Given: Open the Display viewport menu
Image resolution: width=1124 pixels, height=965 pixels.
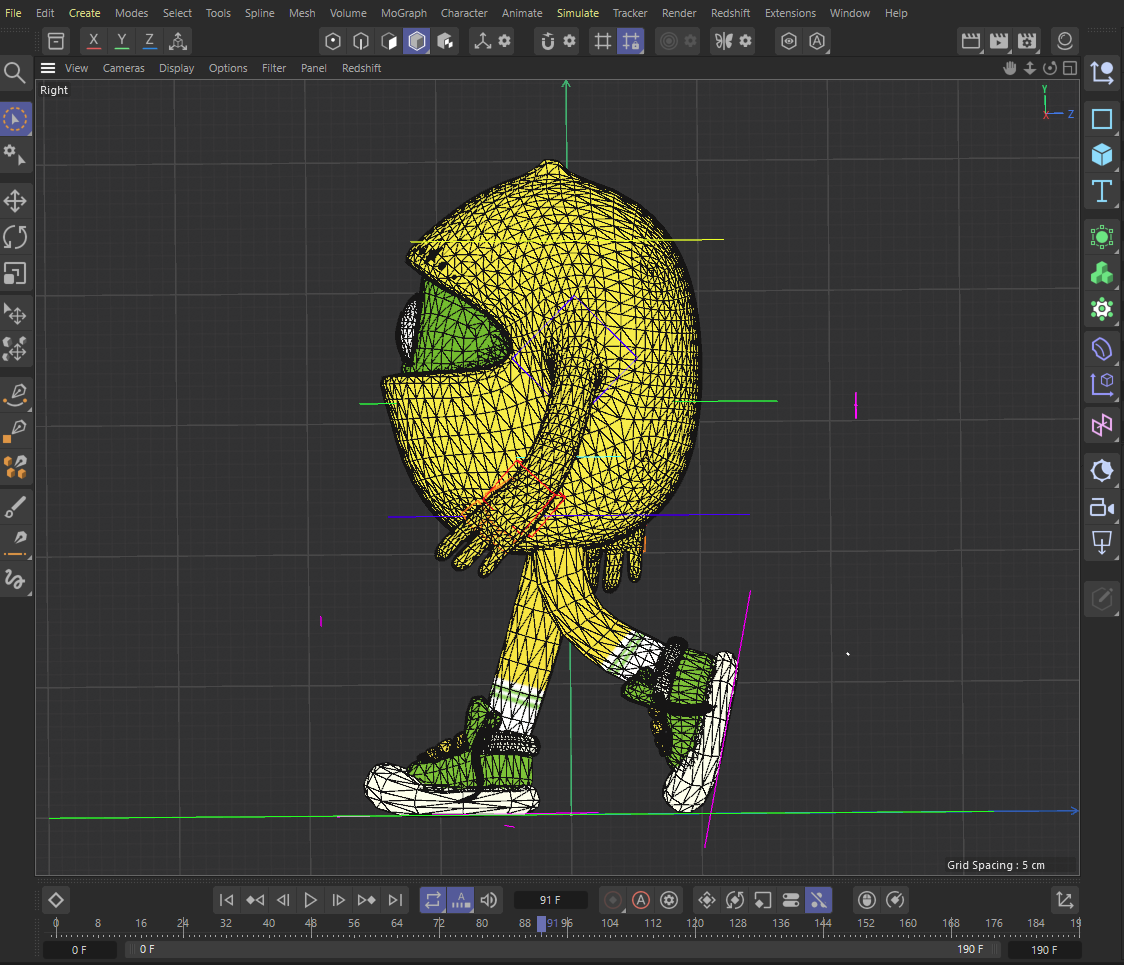Looking at the screenshot, I should click(176, 68).
